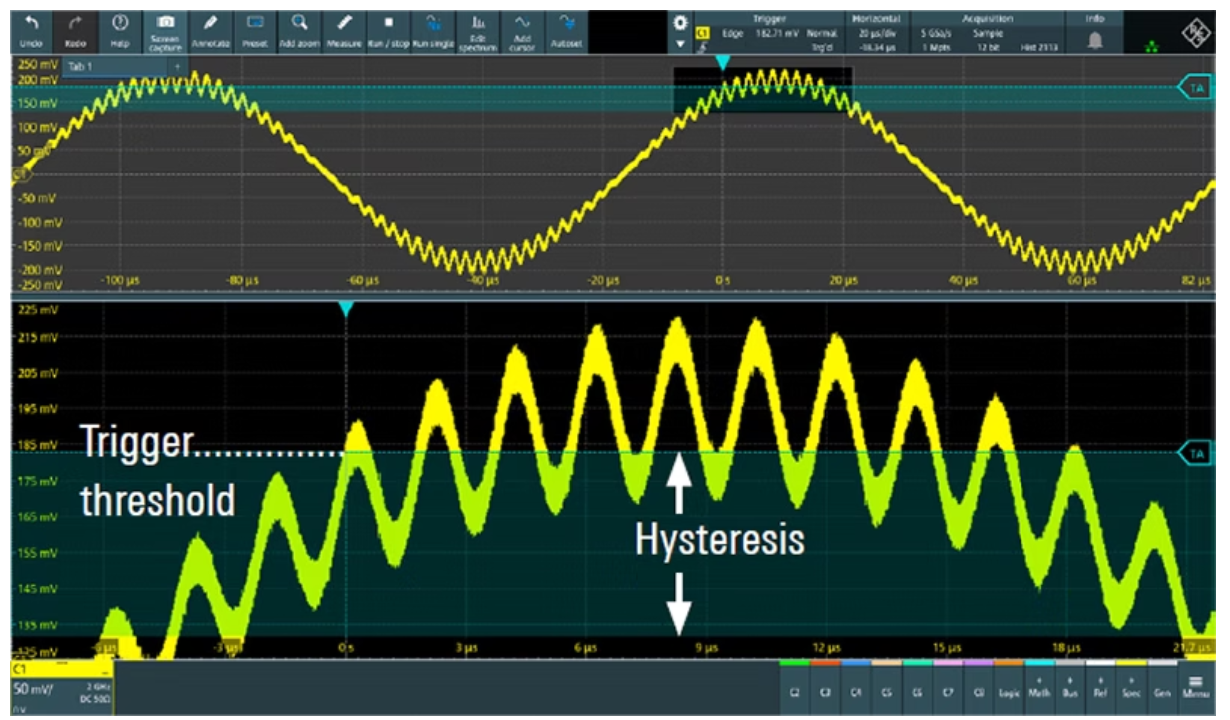Expand the settings gear dropdown arrow
The height and width of the screenshot is (720, 1230).
pos(681,45)
